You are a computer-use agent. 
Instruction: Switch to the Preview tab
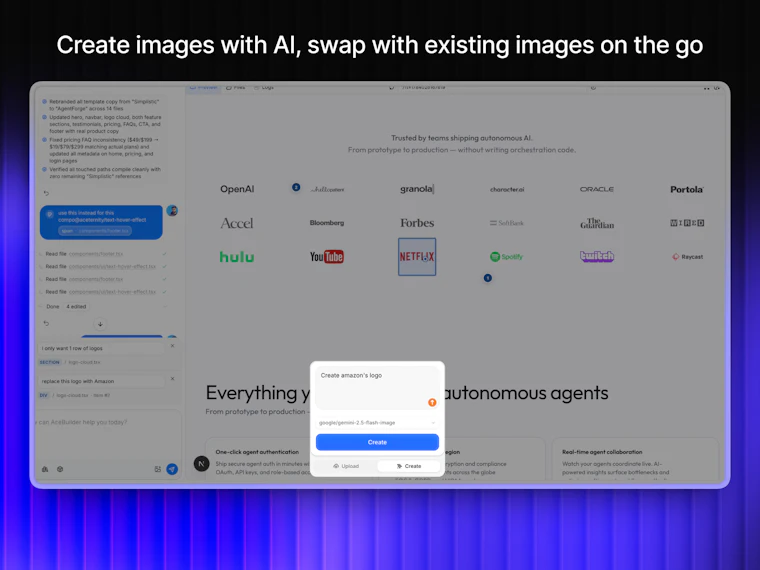click(x=204, y=88)
